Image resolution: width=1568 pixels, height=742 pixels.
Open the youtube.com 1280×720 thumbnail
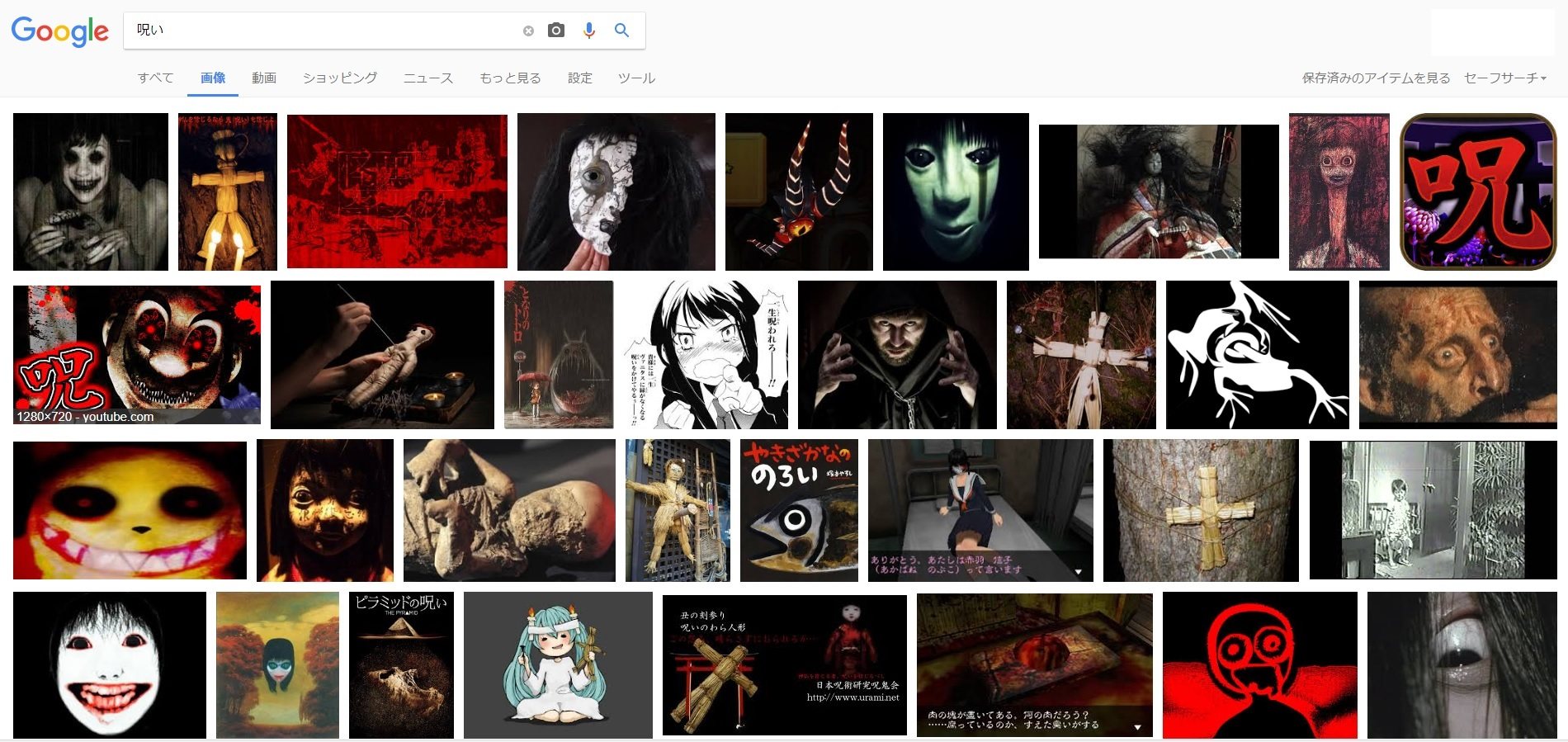point(137,355)
